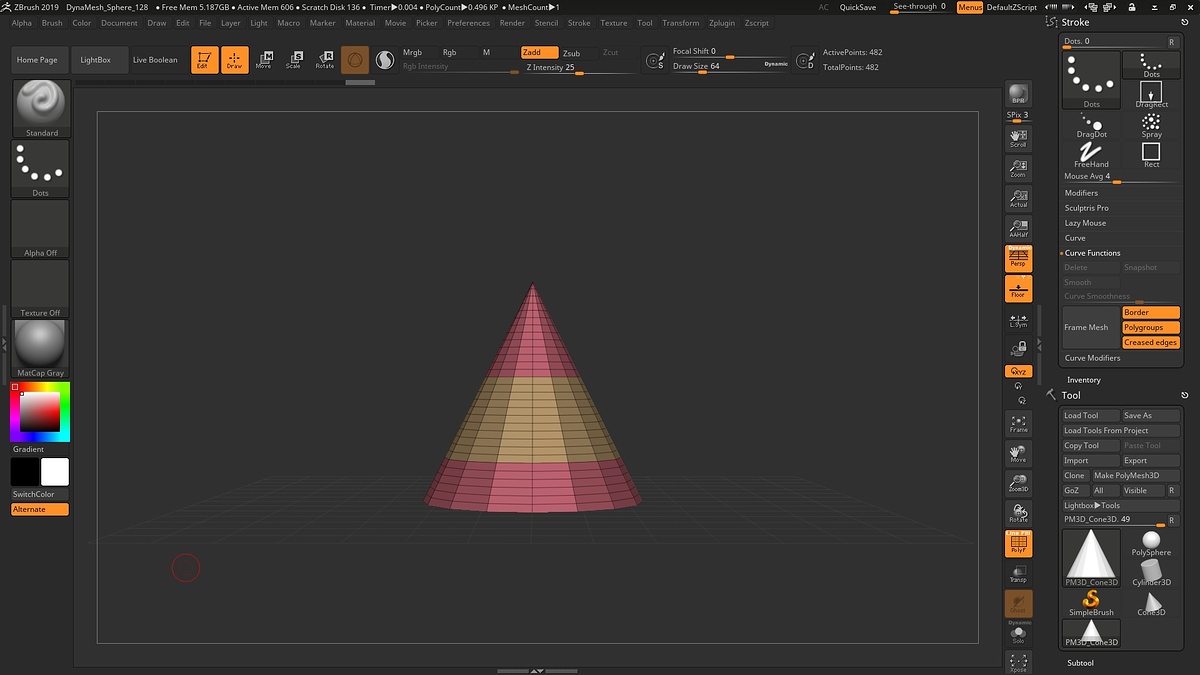Click the Zoom3D navigation icon

click(x=1018, y=483)
